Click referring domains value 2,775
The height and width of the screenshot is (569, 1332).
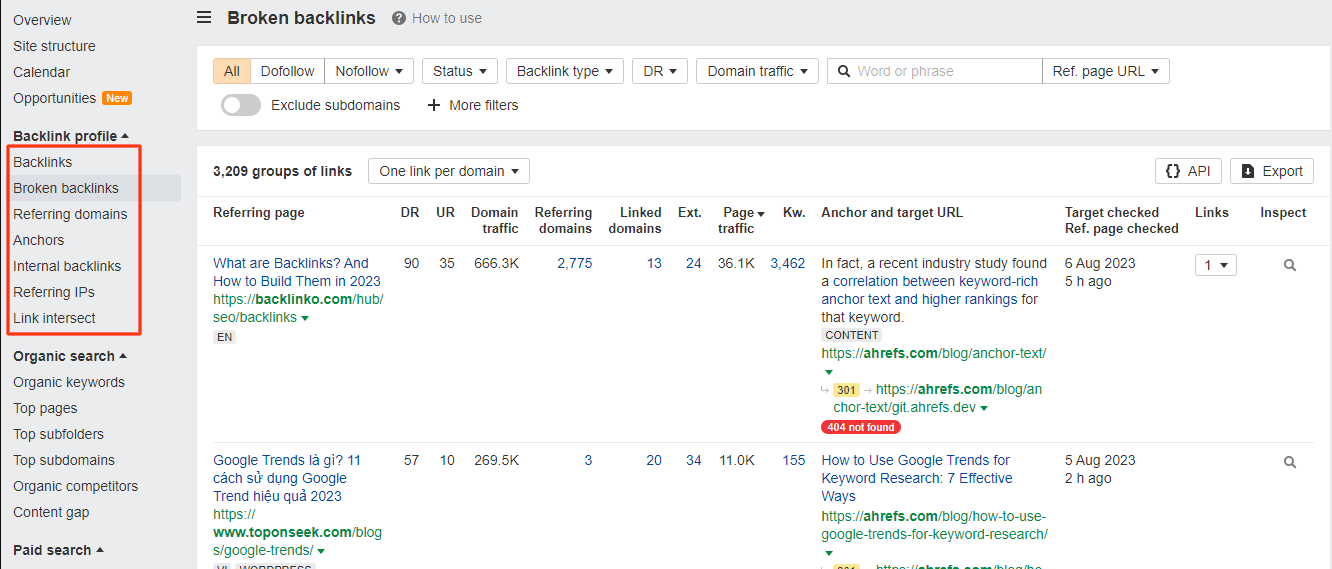[575, 263]
